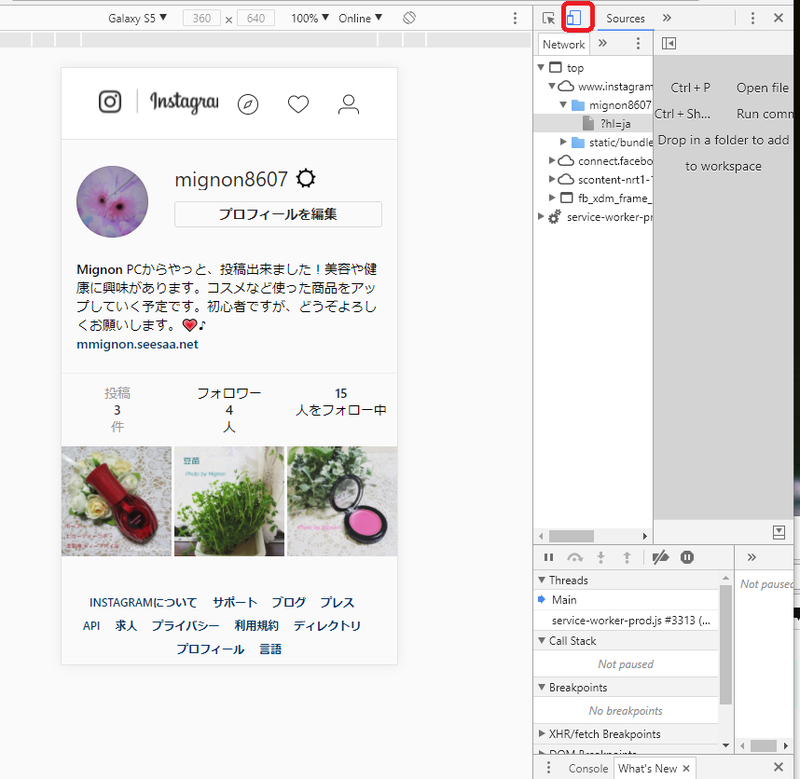Image resolution: width=800 pixels, height=779 pixels.
Task: Open the console drawer three-dot menu
Action: point(548,768)
